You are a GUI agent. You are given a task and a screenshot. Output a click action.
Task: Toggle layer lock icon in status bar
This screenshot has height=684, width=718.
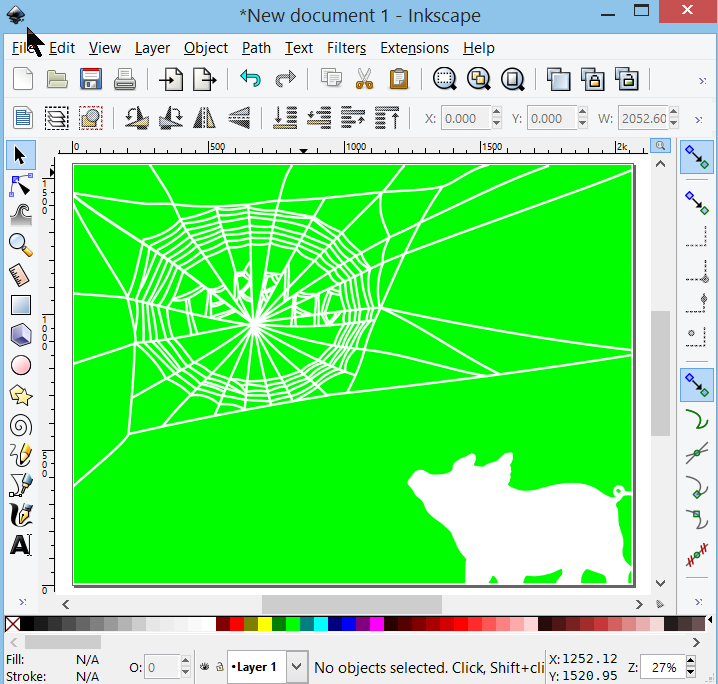pos(220,667)
